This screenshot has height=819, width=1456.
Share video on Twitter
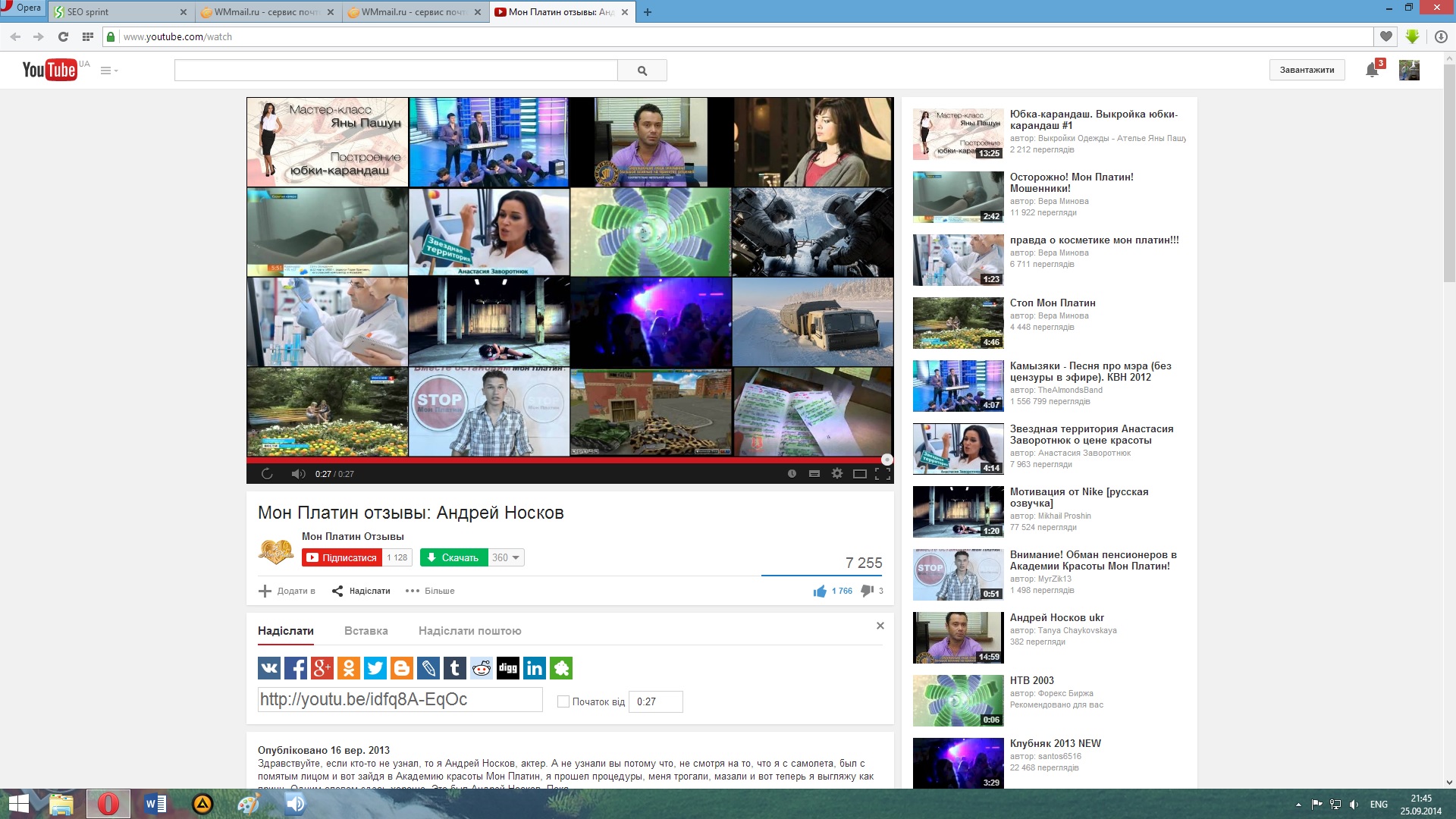pos(375,668)
